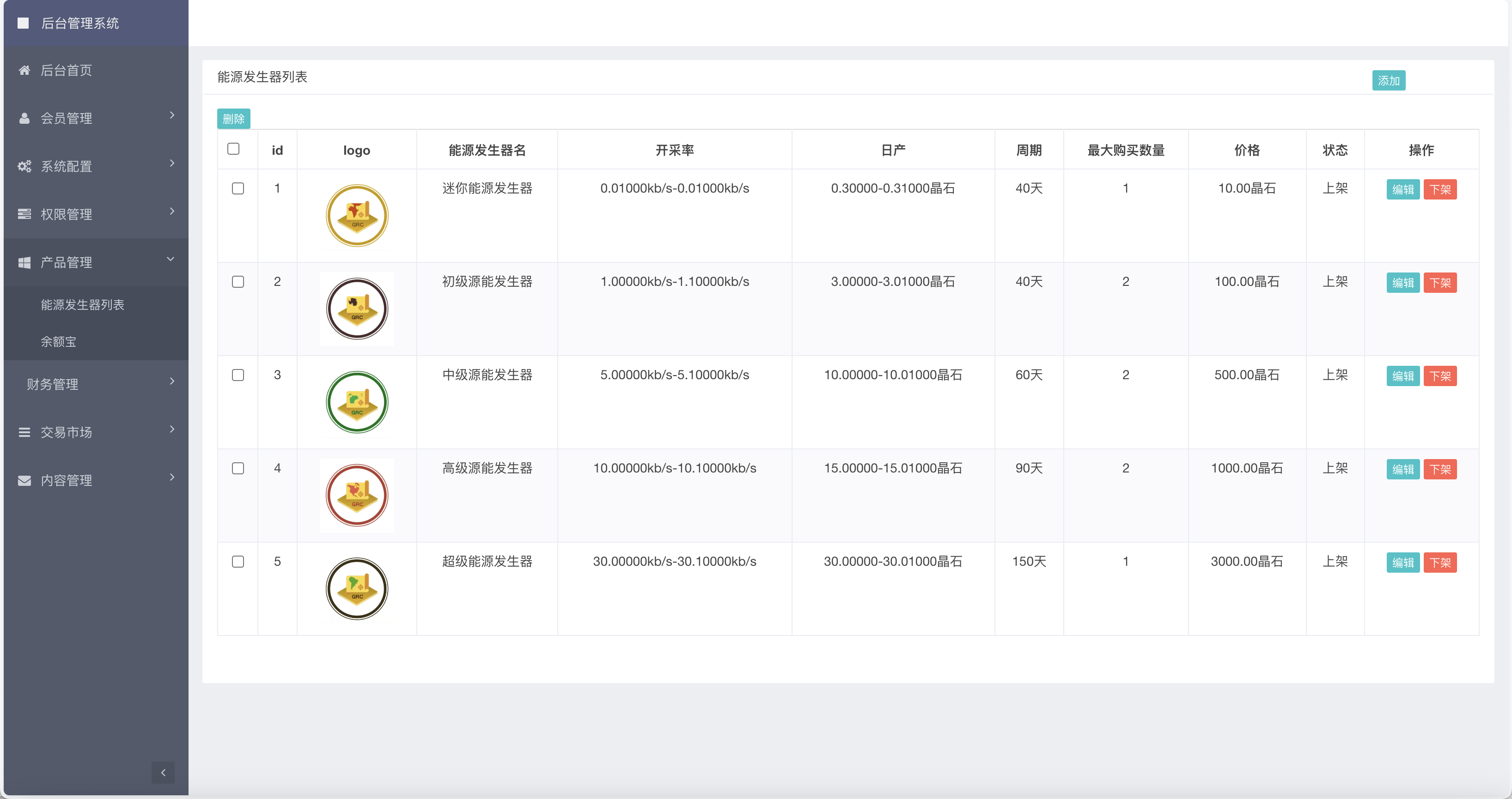Select 能源发生器列表 in the sidebar
The height and width of the screenshot is (799, 1512).
82,305
